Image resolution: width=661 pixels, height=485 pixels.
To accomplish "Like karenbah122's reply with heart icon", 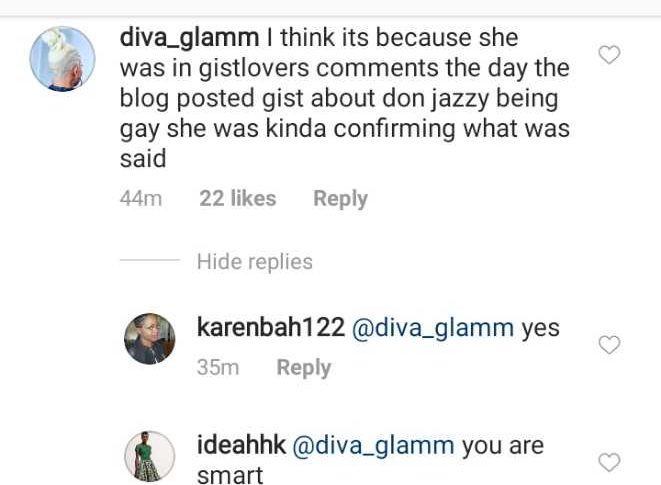I will pyautogui.click(x=609, y=345).
